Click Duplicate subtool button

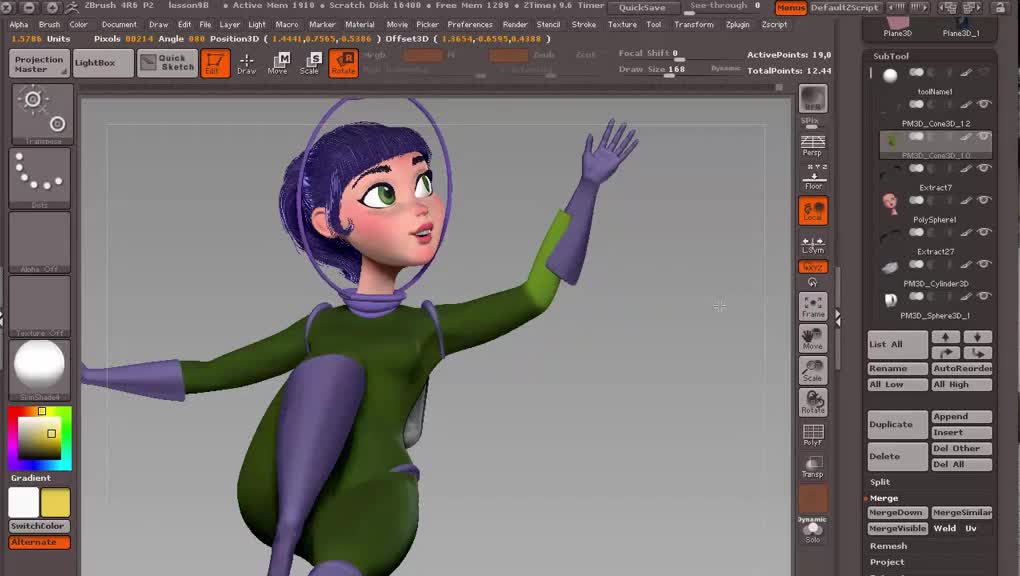pos(898,424)
